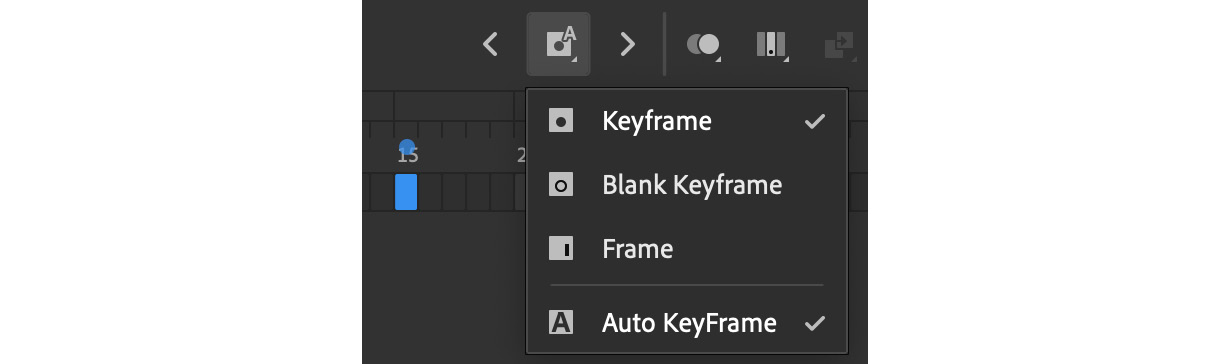This screenshot has height=364, width=1231.
Task: Toggle Onion Skin icon
Action: (703, 44)
